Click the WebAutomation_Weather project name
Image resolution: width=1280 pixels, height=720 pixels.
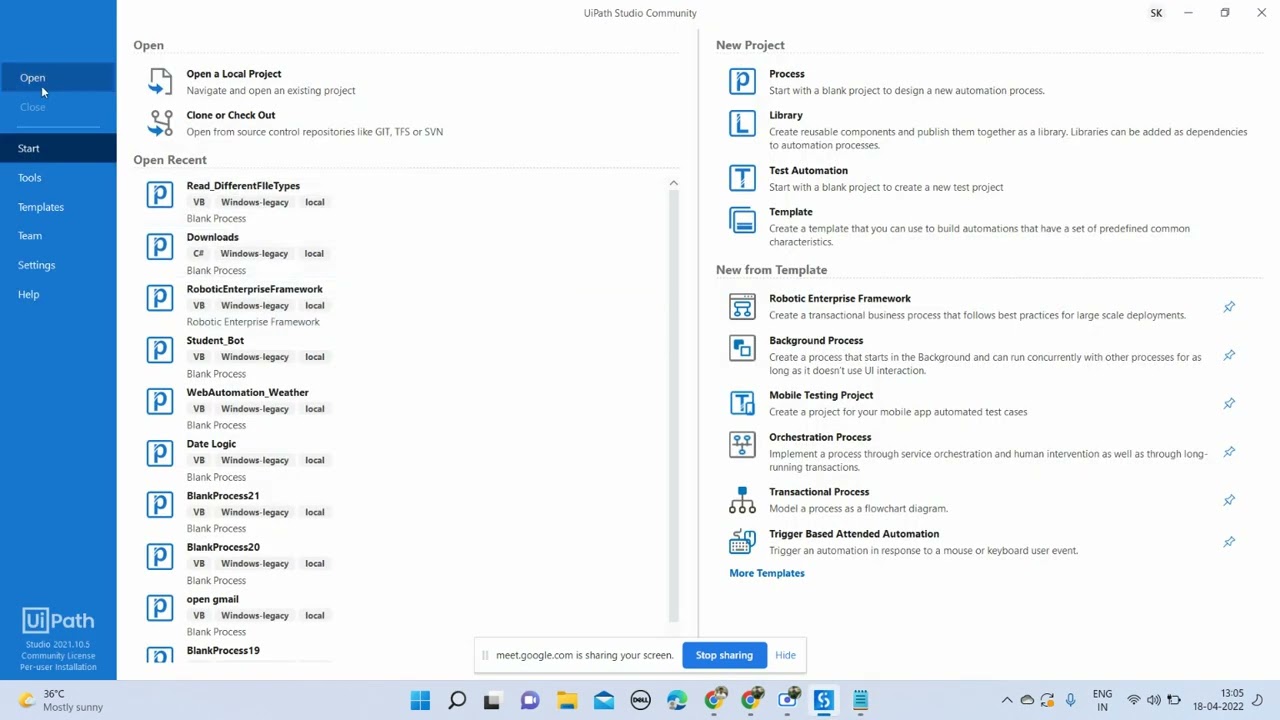pos(247,393)
